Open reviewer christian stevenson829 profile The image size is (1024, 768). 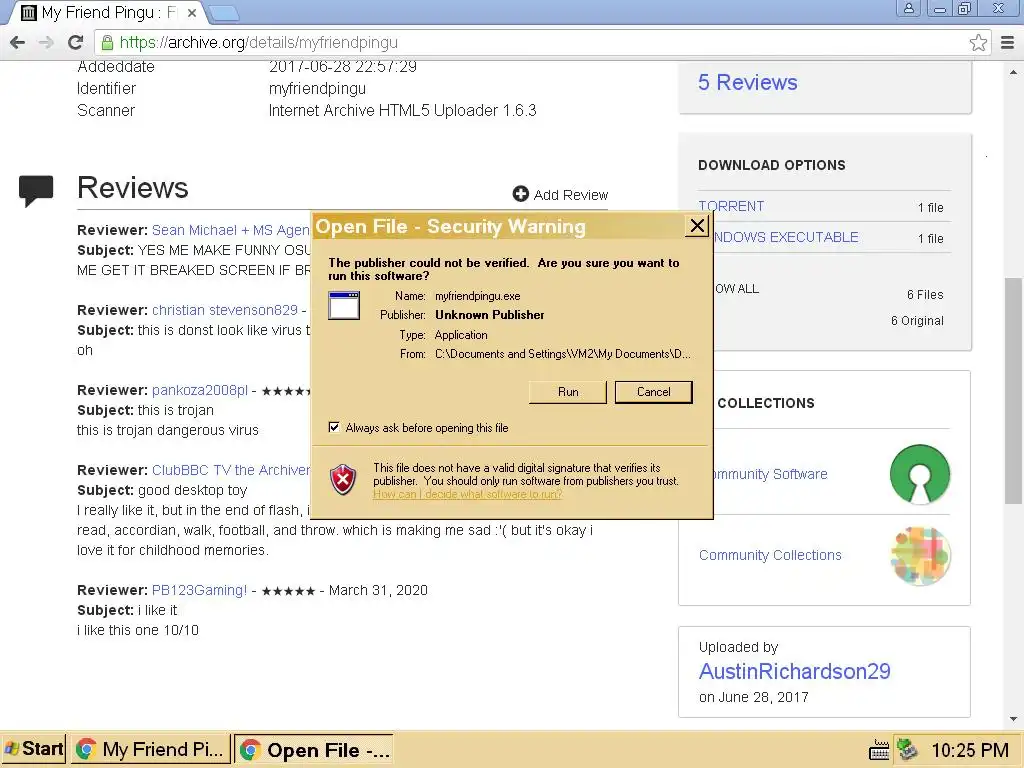point(225,310)
